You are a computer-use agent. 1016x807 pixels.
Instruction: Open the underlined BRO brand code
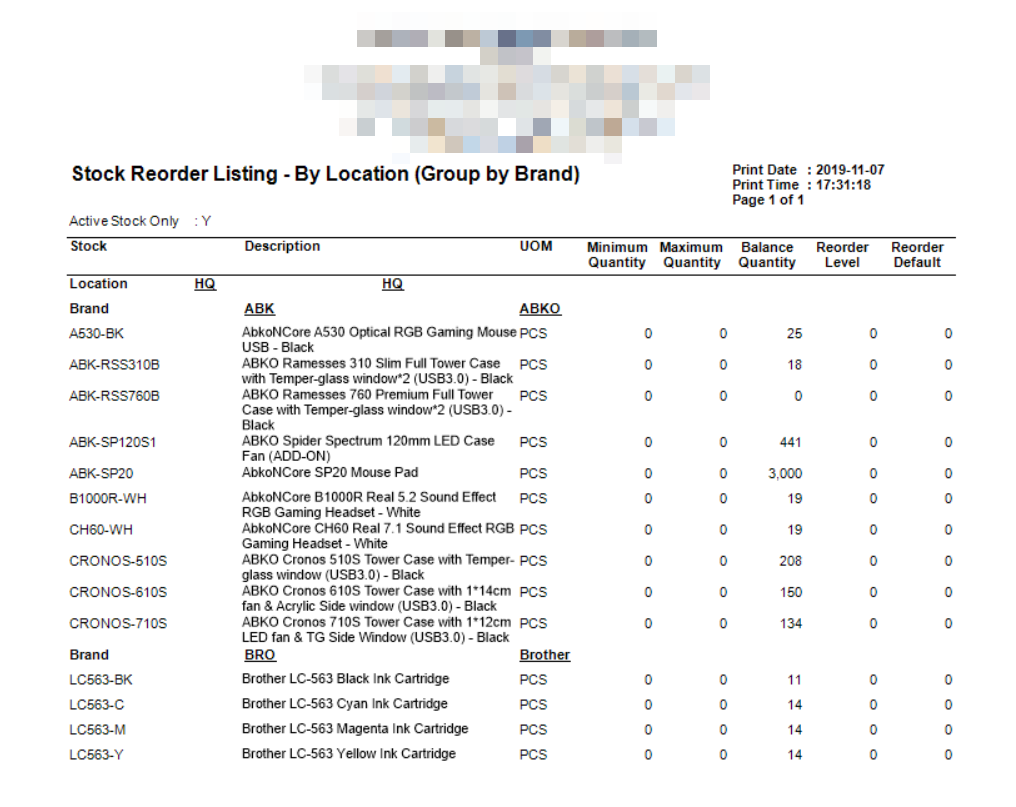click(260, 655)
